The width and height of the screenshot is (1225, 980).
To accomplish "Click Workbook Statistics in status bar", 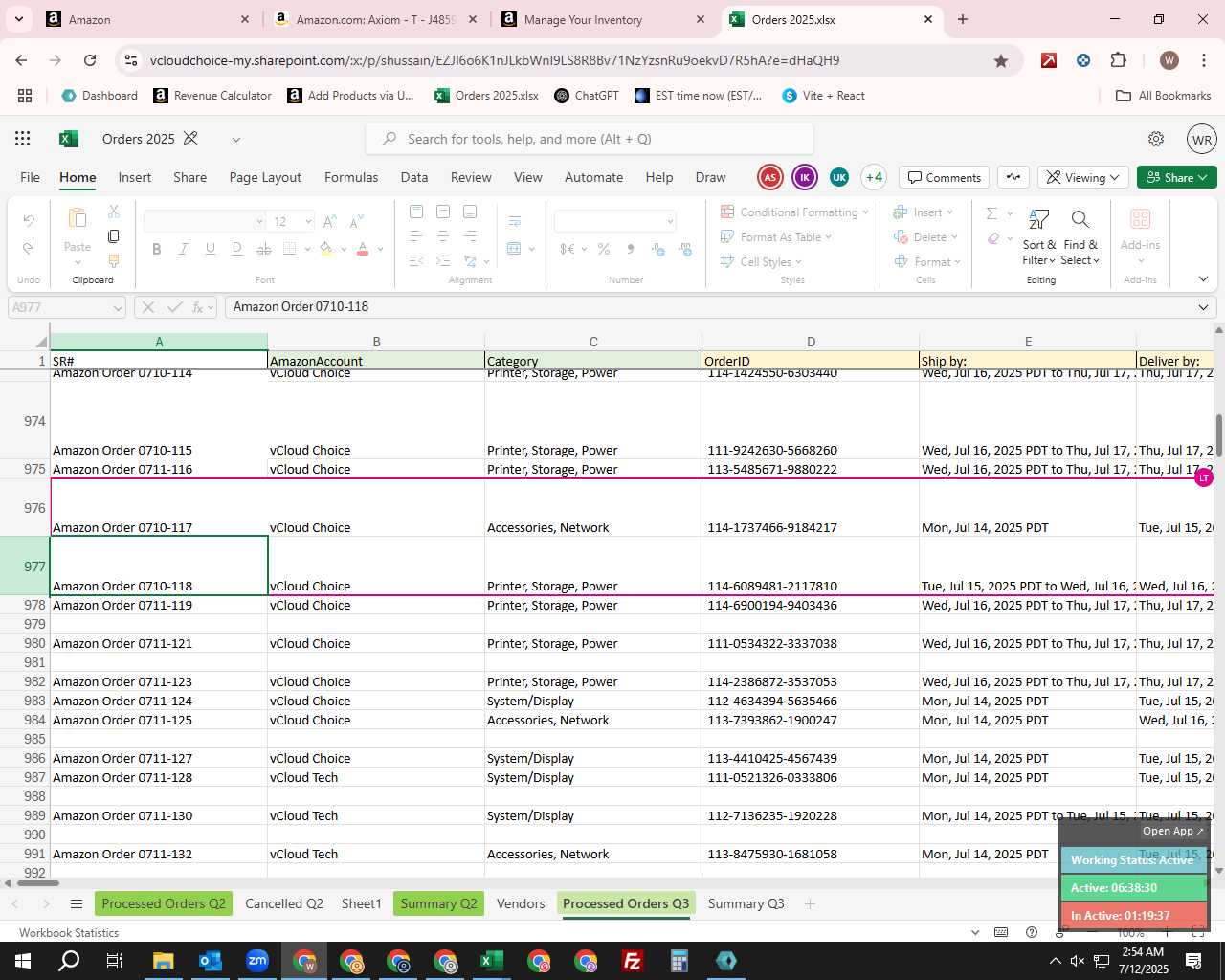I will (x=69, y=932).
